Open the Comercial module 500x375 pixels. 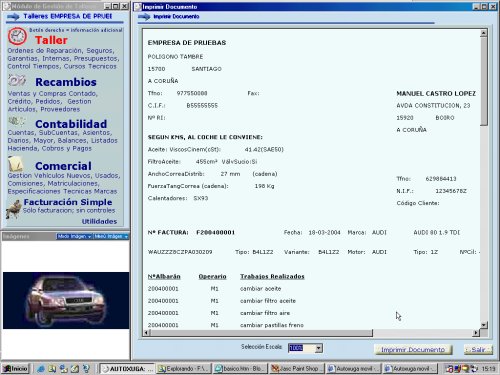(x=63, y=166)
